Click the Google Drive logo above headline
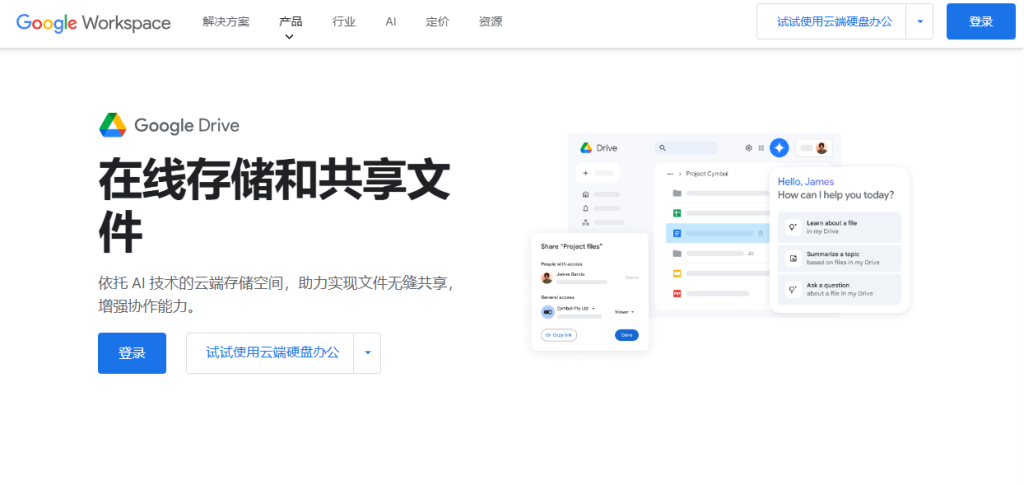1024x485 pixels. (x=169, y=125)
